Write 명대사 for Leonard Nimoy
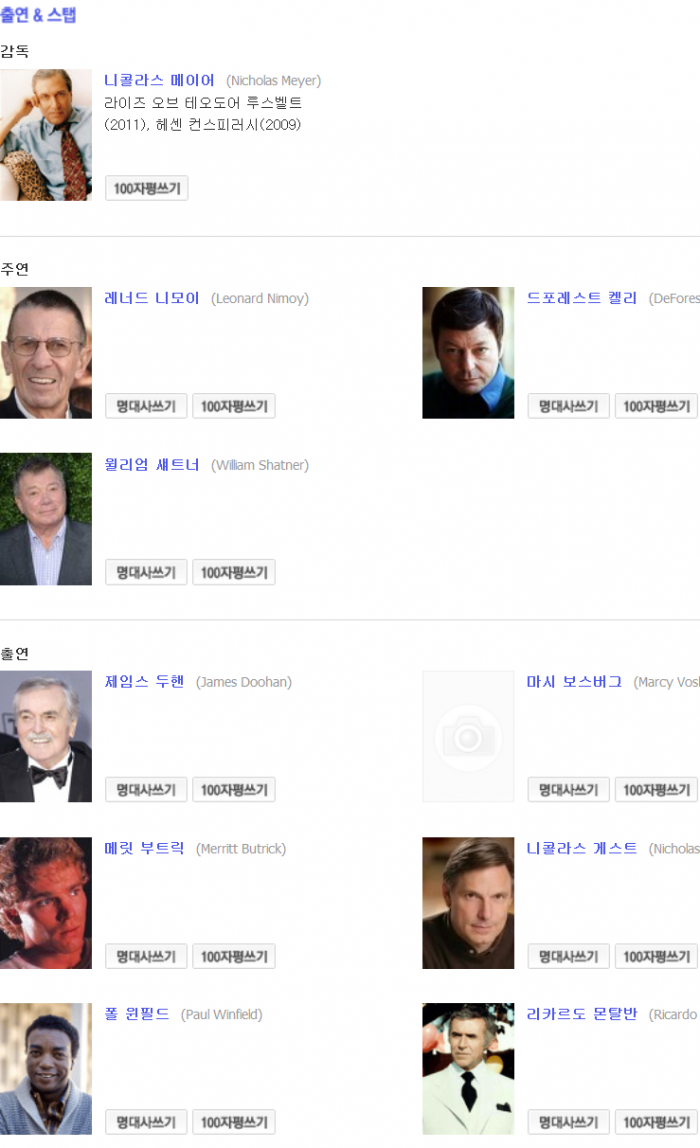The image size is (700, 1148). tap(146, 406)
